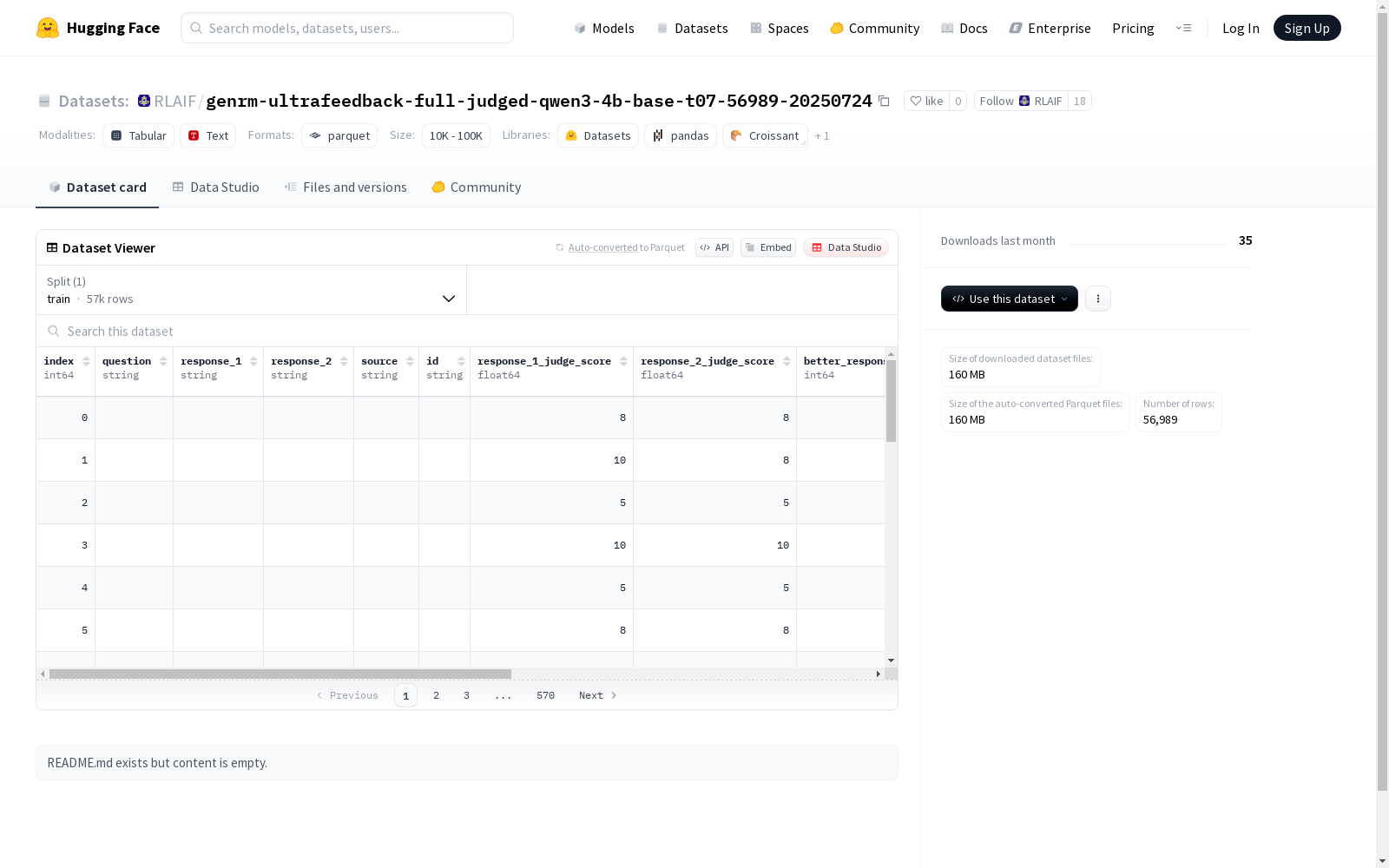
Task: Open the Datasets navigation item
Action: 692,28
